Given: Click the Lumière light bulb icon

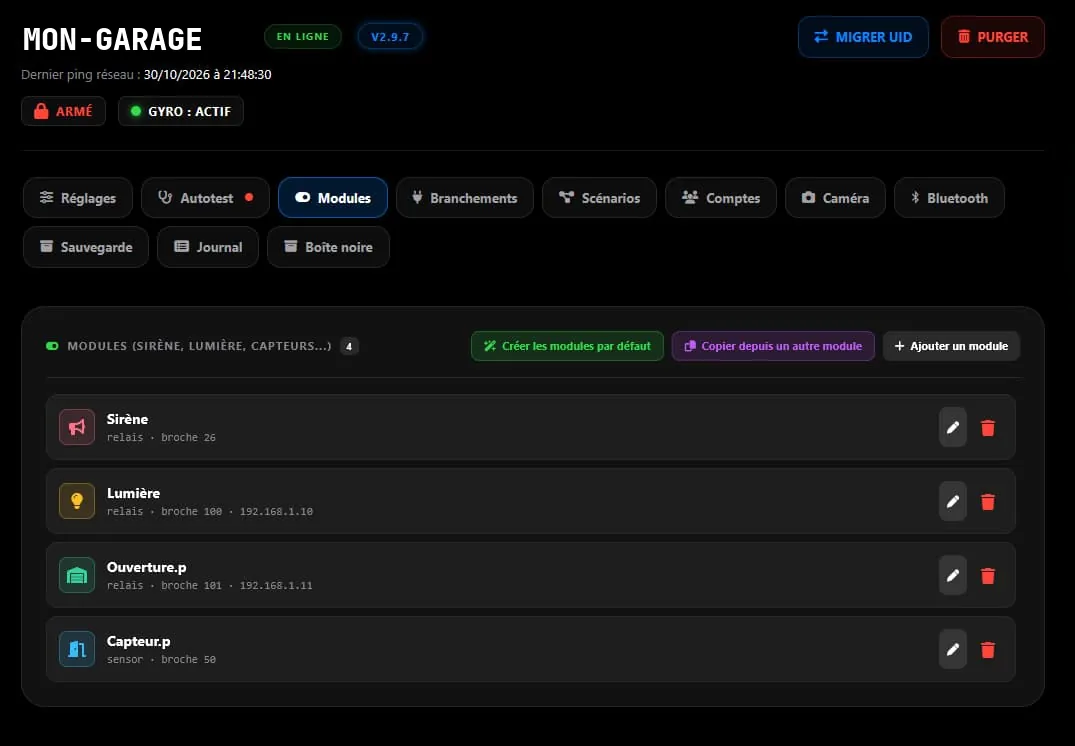Looking at the screenshot, I should tap(77, 501).
